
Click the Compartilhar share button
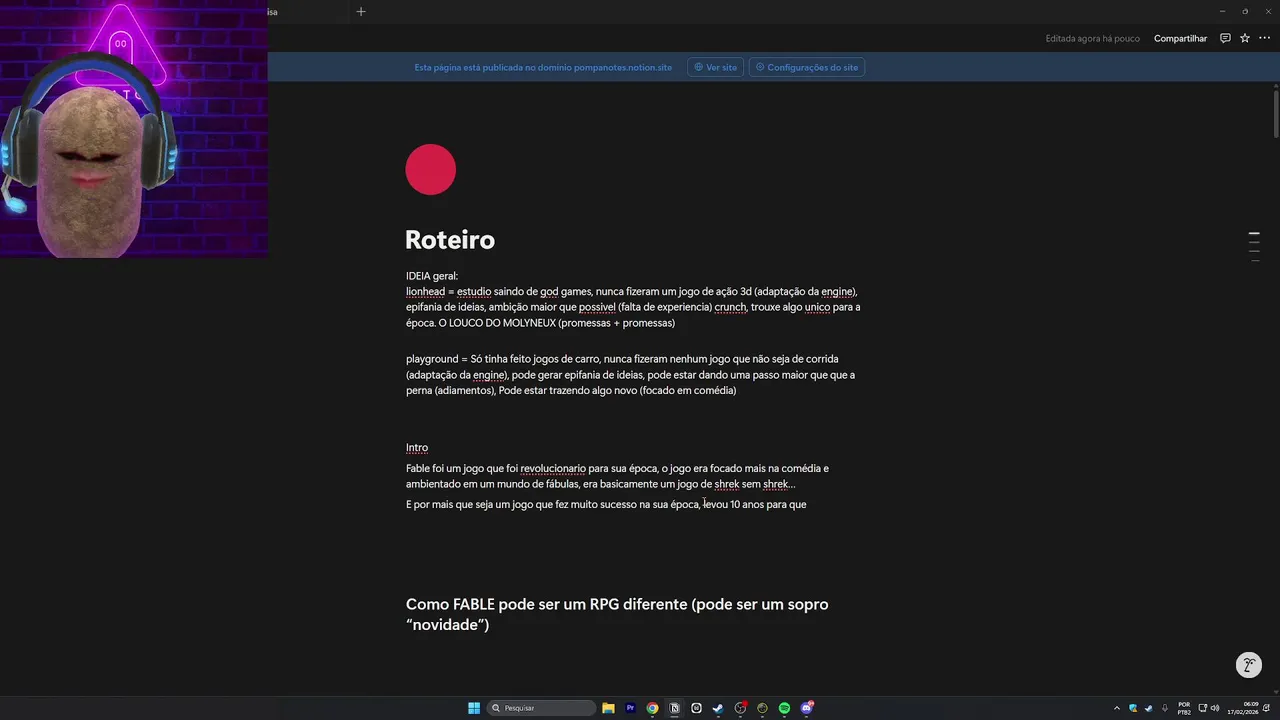click(1180, 38)
